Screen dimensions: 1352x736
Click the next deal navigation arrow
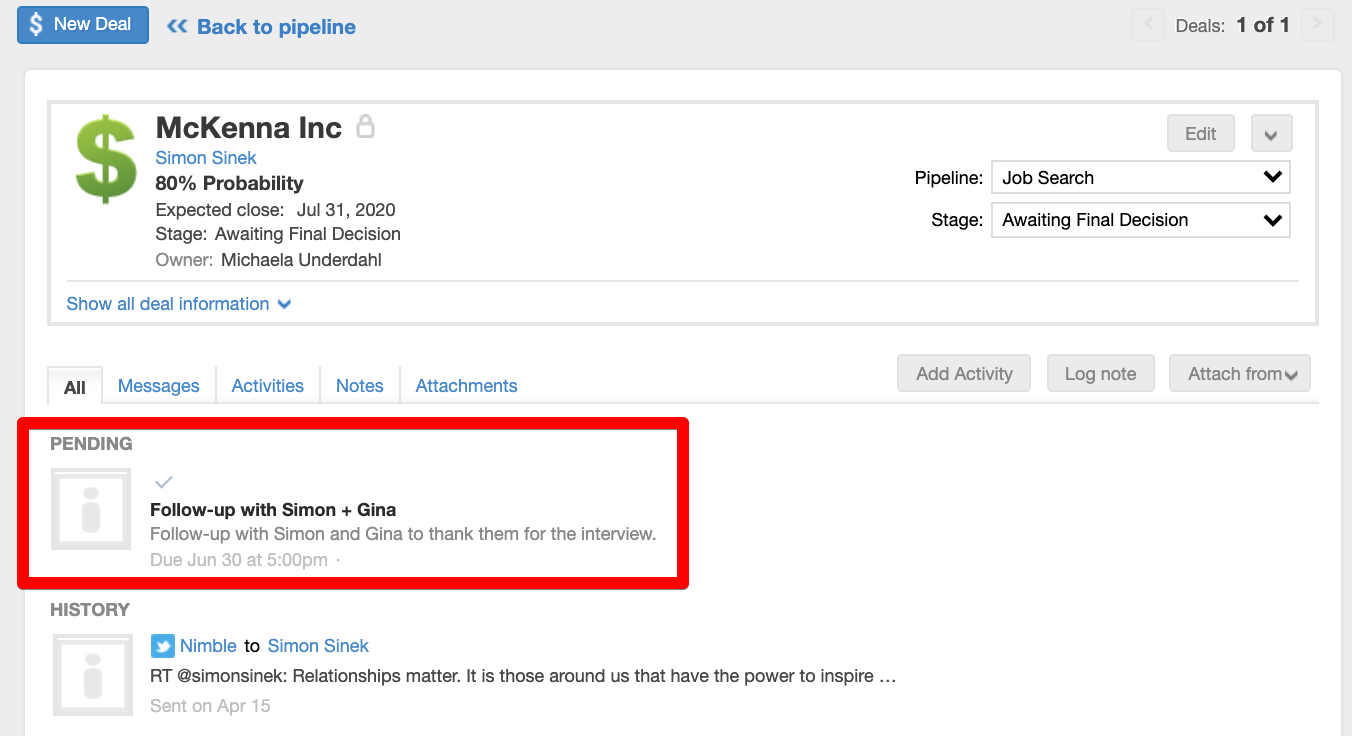click(x=1318, y=25)
